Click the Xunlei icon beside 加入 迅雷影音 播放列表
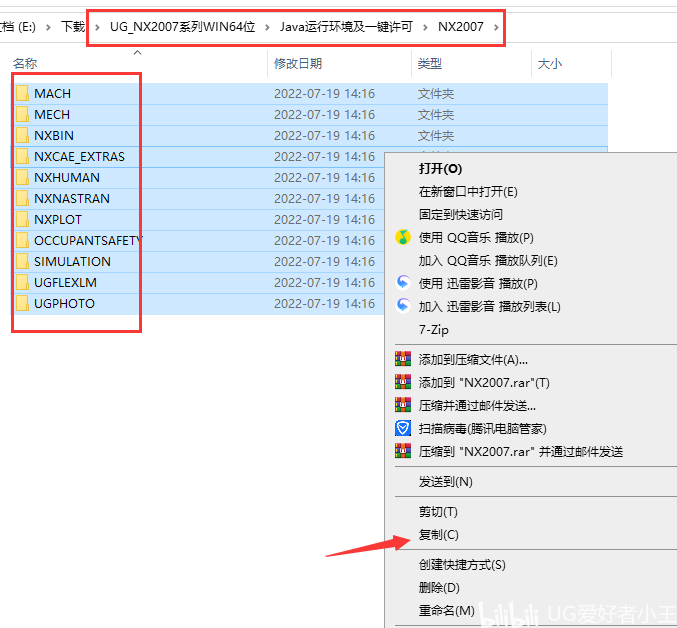 (403, 306)
